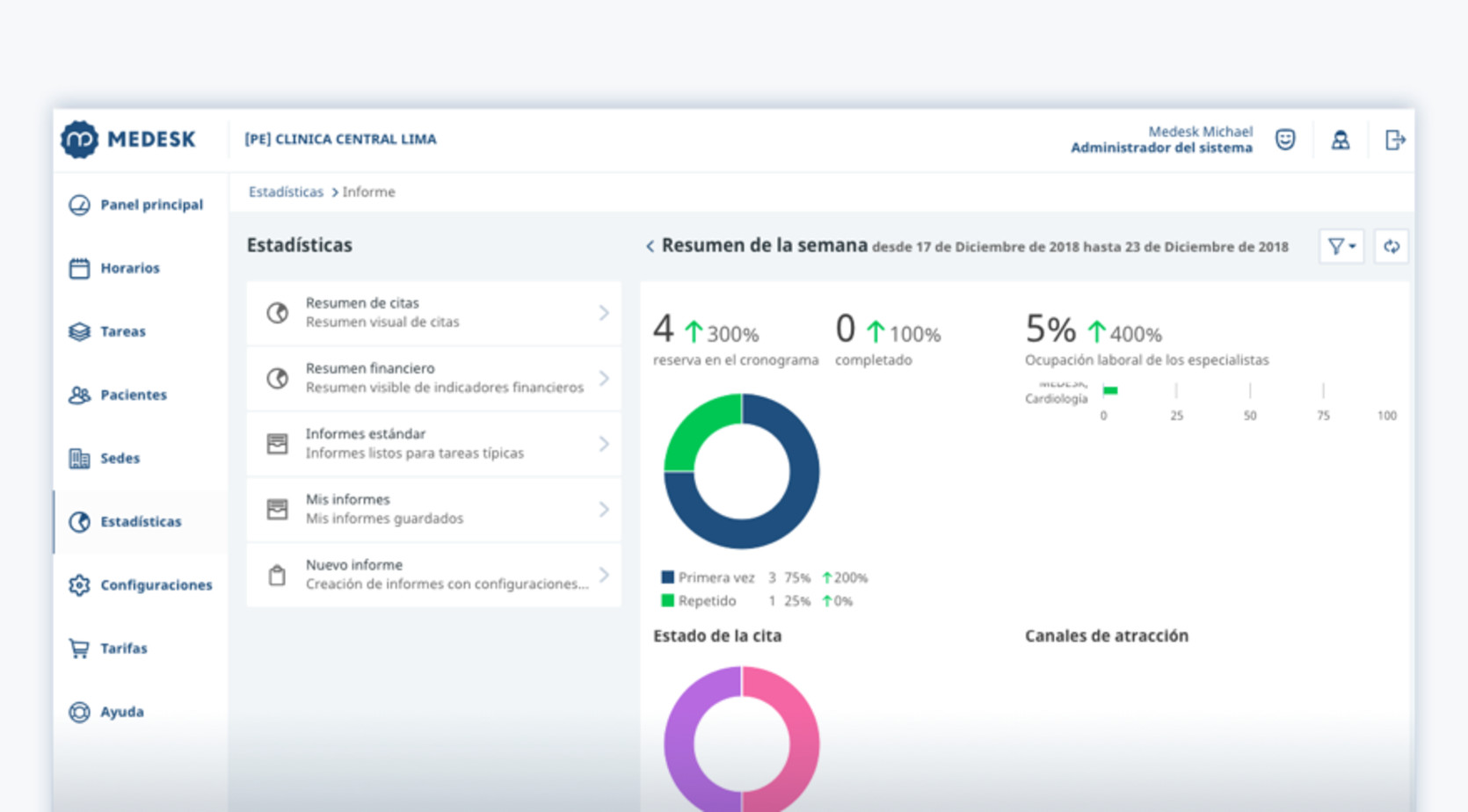The height and width of the screenshot is (812, 1468).
Task: Open Nuevo informe title text
Action: (x=354, y=565)
